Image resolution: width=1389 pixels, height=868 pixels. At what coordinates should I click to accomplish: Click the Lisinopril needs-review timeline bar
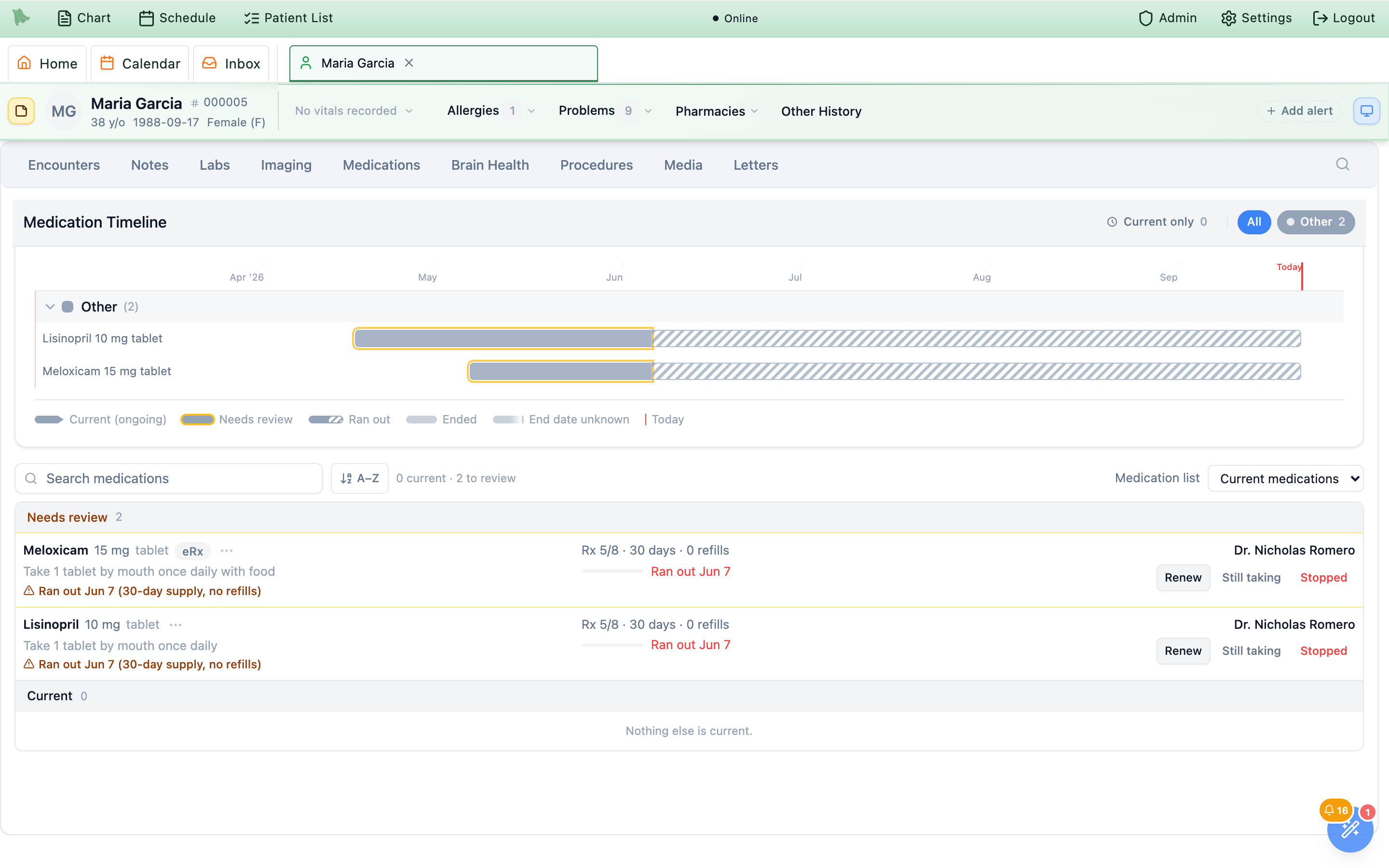coord(503,339)
